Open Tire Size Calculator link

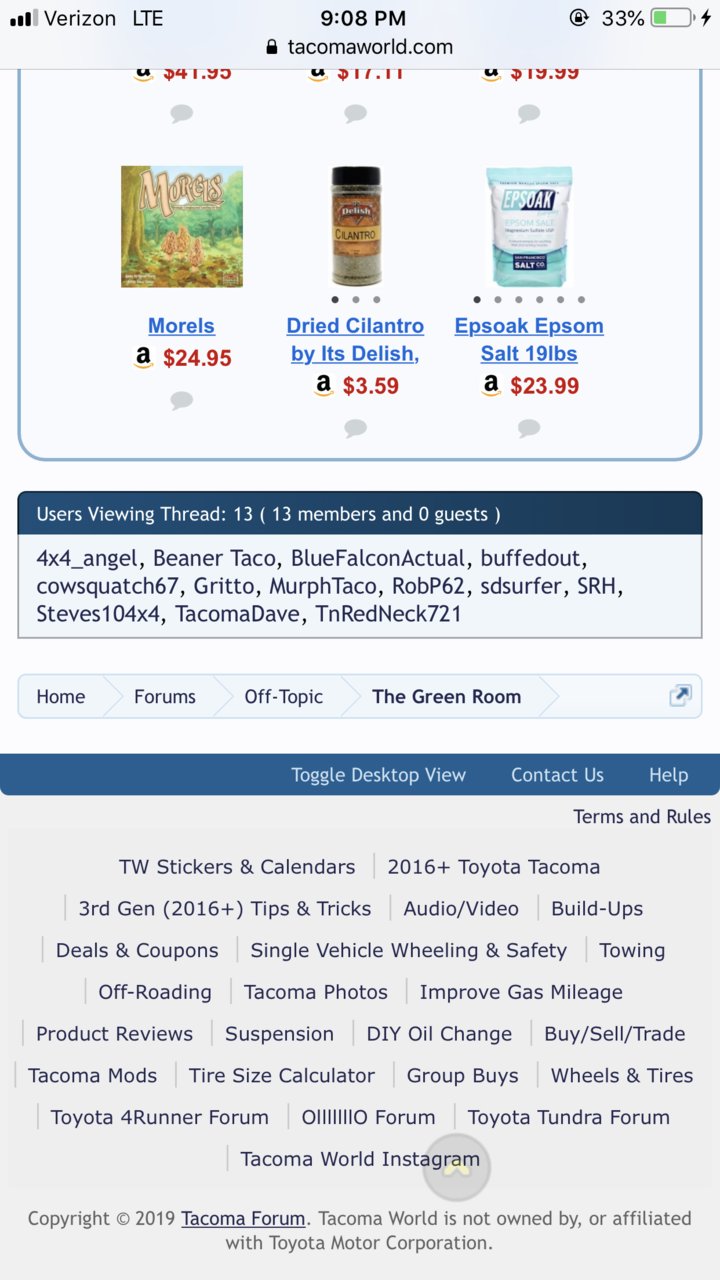coord(282,1076)
